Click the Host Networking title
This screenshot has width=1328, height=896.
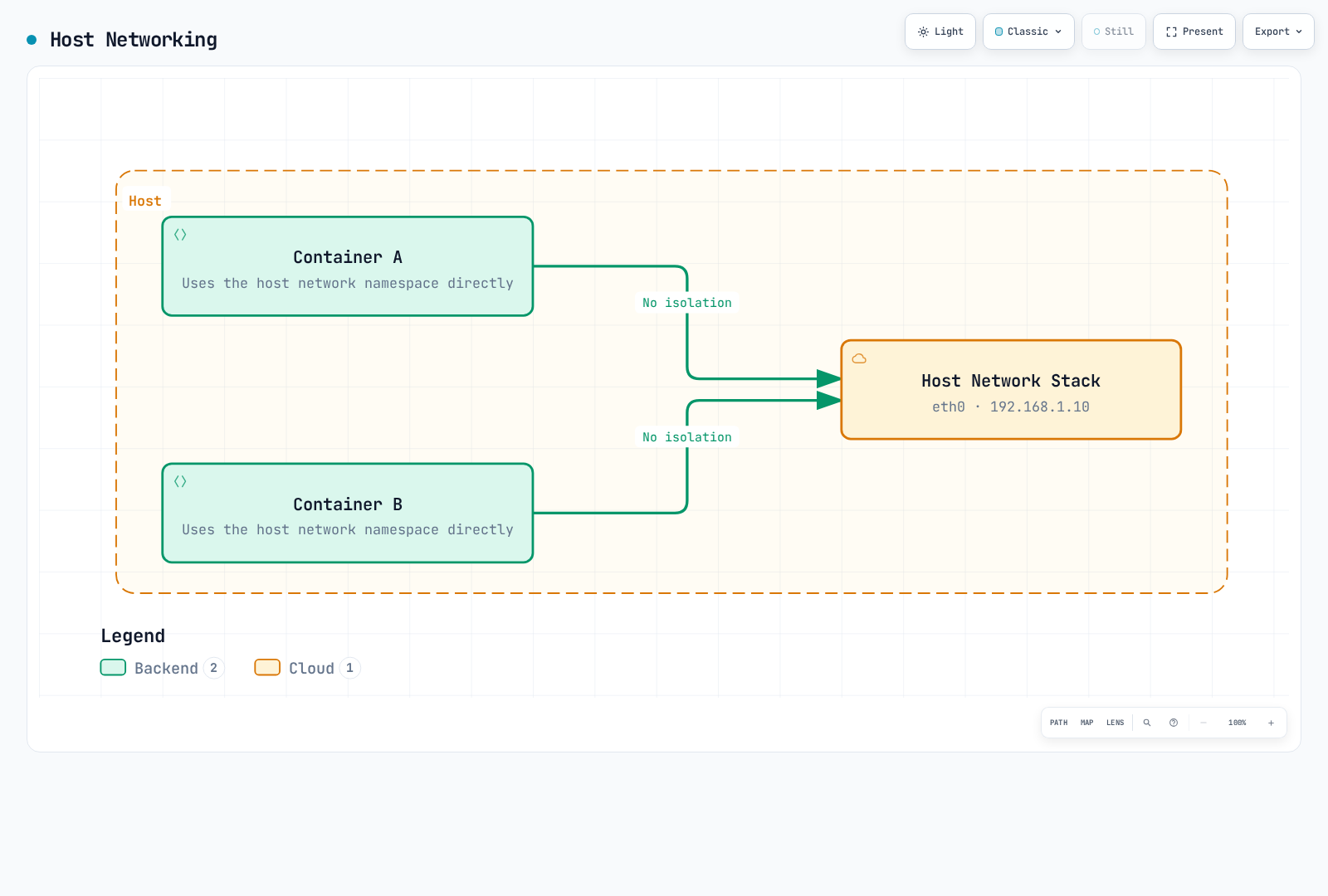tap(134, 40)
